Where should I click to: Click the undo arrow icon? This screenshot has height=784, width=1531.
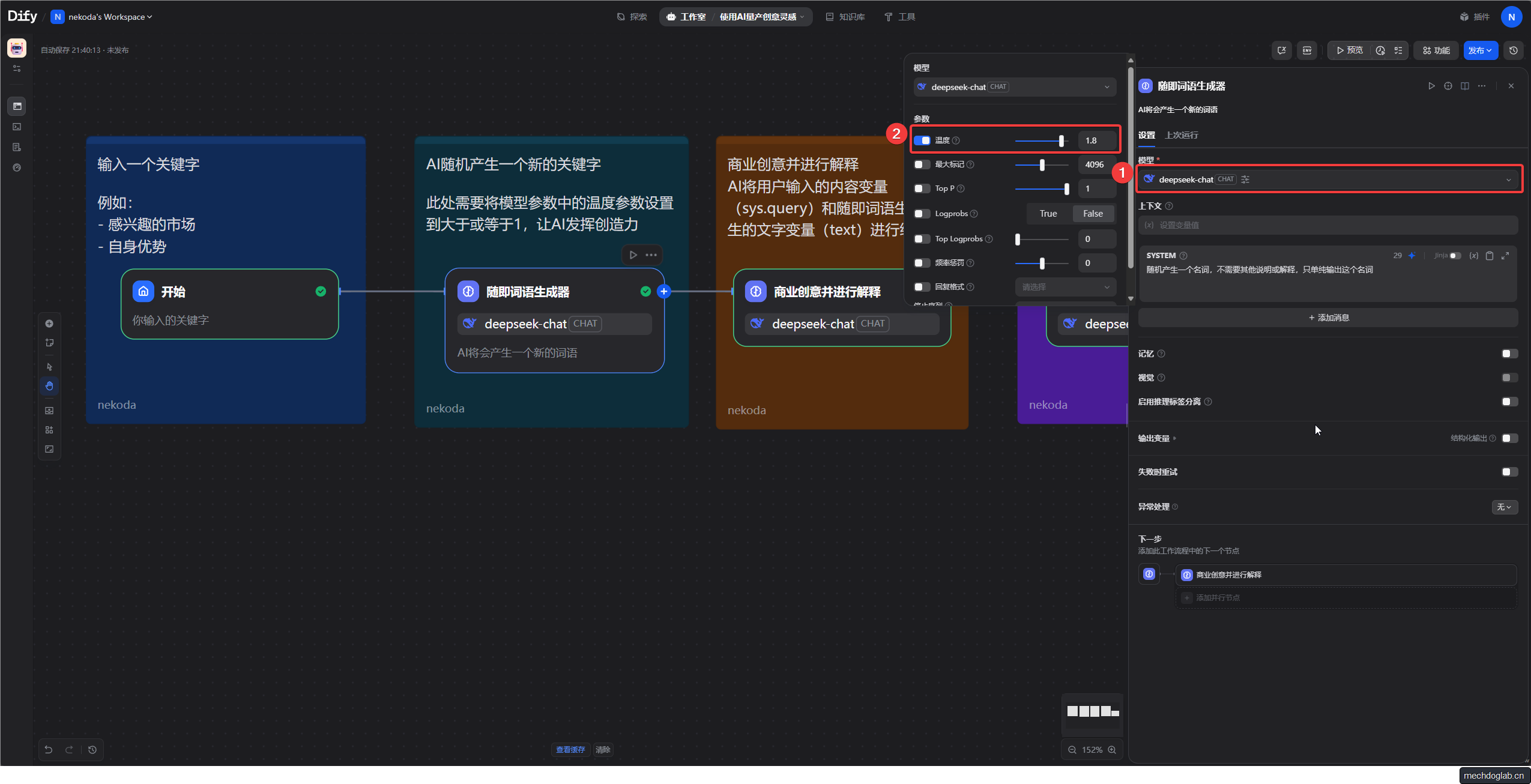click(x=49, y=749)
